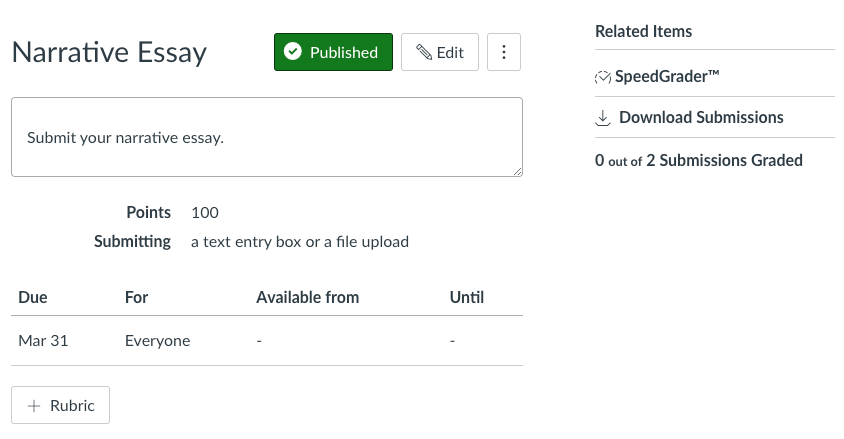Open the SpeedGrader link
This screenshot has height=439, width=844.
pos(667,76)
